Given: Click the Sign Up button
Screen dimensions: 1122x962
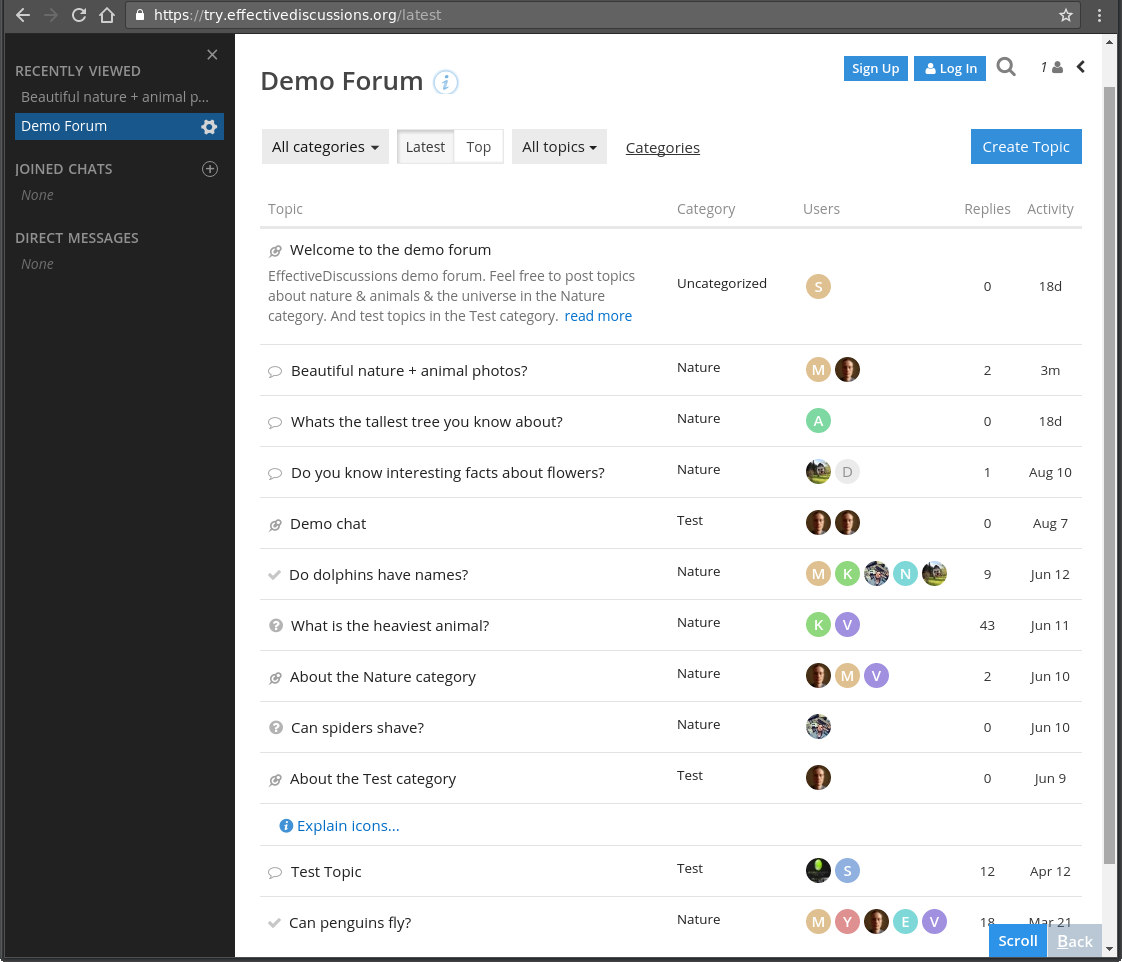Looking at the screenshot, I should [875, 69].
